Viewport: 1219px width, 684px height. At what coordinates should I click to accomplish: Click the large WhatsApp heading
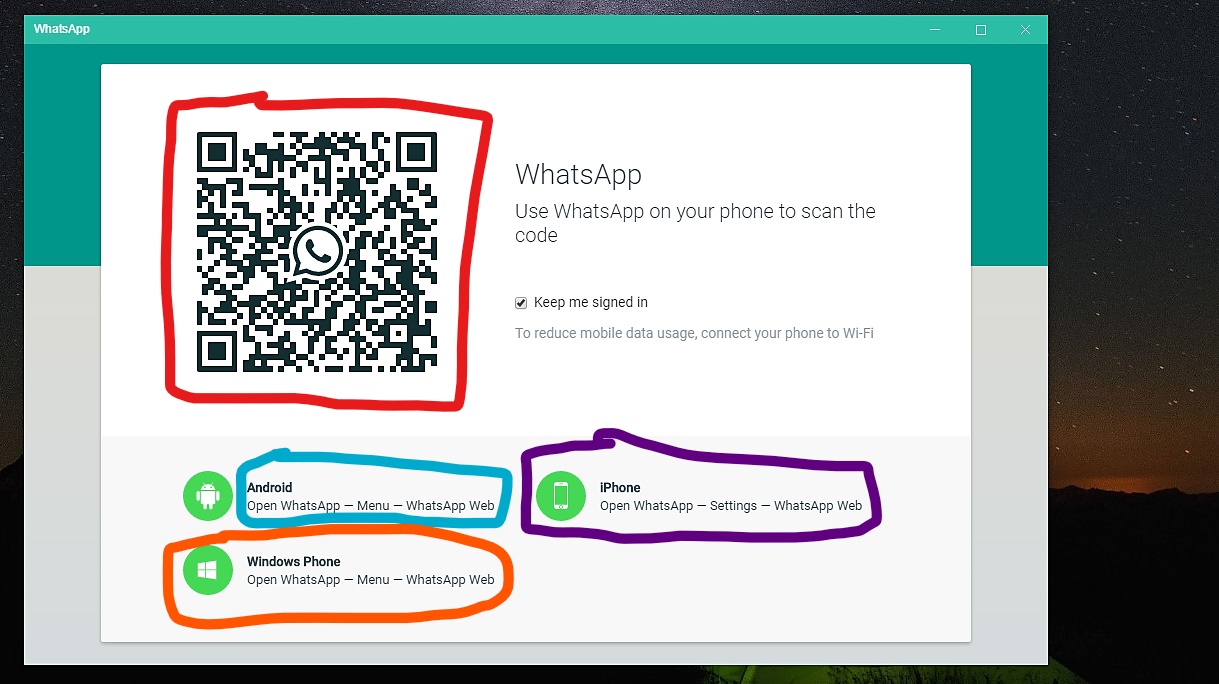point(578,174)
